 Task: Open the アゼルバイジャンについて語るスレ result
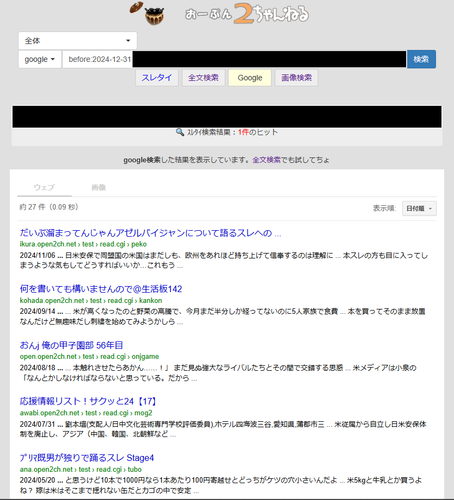(x=150, y=233)
